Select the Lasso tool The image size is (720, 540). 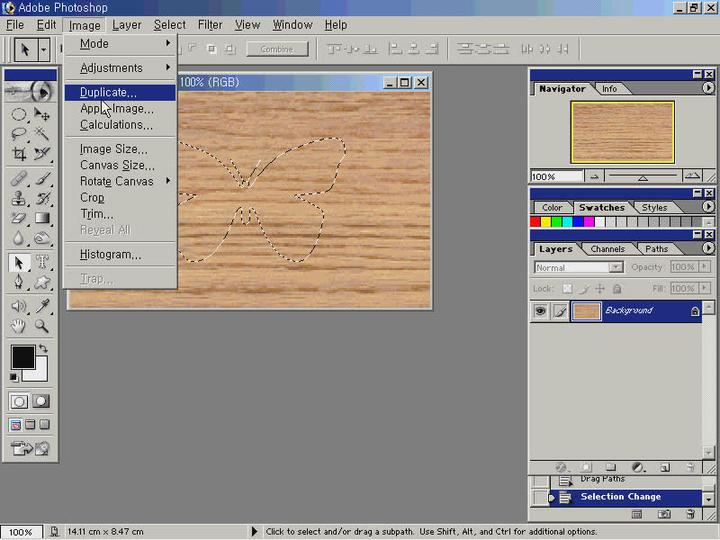(19, 134)
